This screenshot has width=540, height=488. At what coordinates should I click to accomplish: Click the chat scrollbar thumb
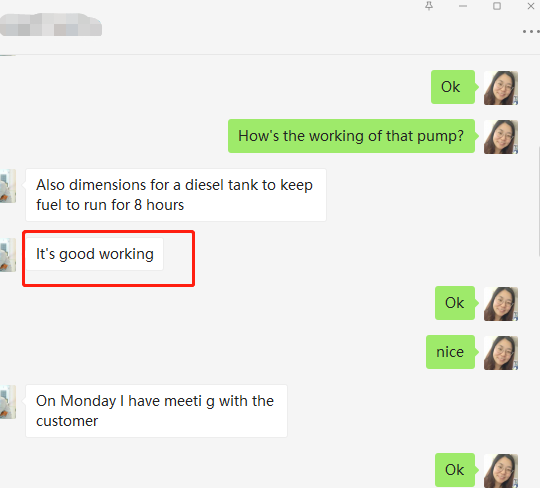(x=539, y=201)
